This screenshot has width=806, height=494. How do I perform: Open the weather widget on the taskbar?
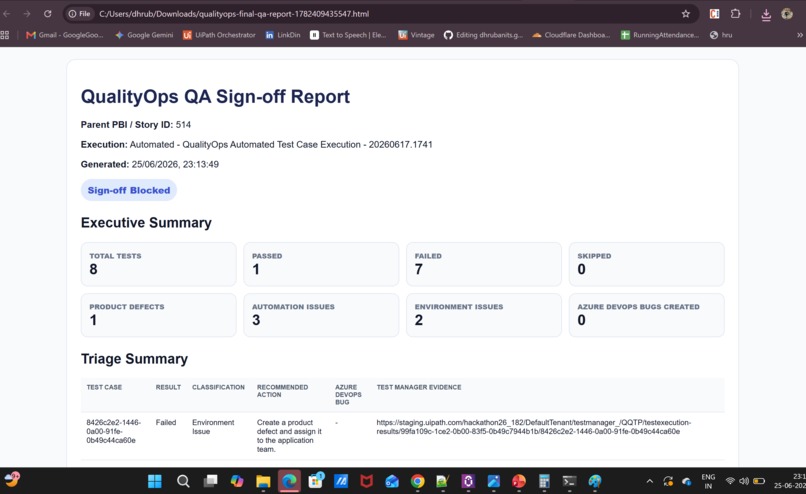click(12, 479)
